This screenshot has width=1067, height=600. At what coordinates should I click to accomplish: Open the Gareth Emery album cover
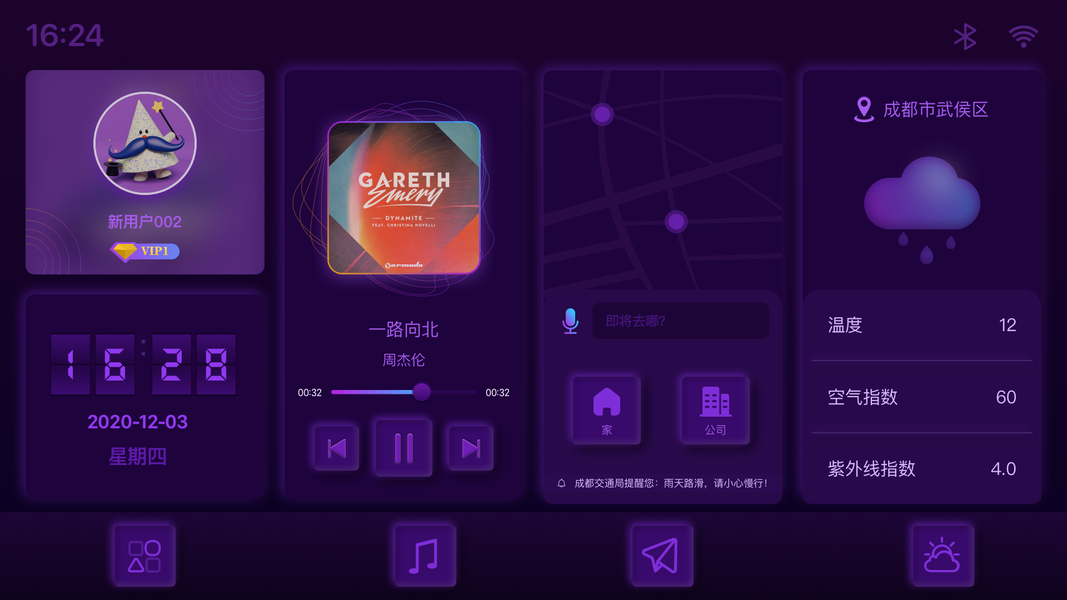tap(404, 198)
